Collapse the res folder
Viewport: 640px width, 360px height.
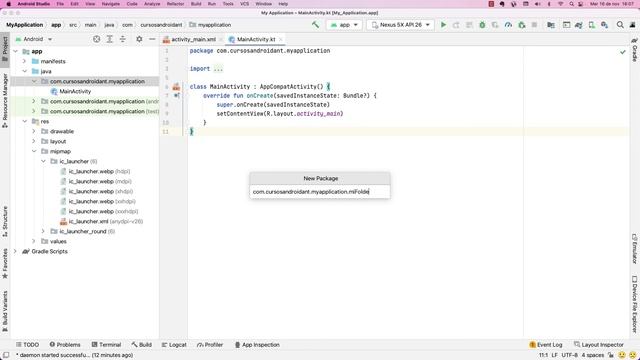24,121
